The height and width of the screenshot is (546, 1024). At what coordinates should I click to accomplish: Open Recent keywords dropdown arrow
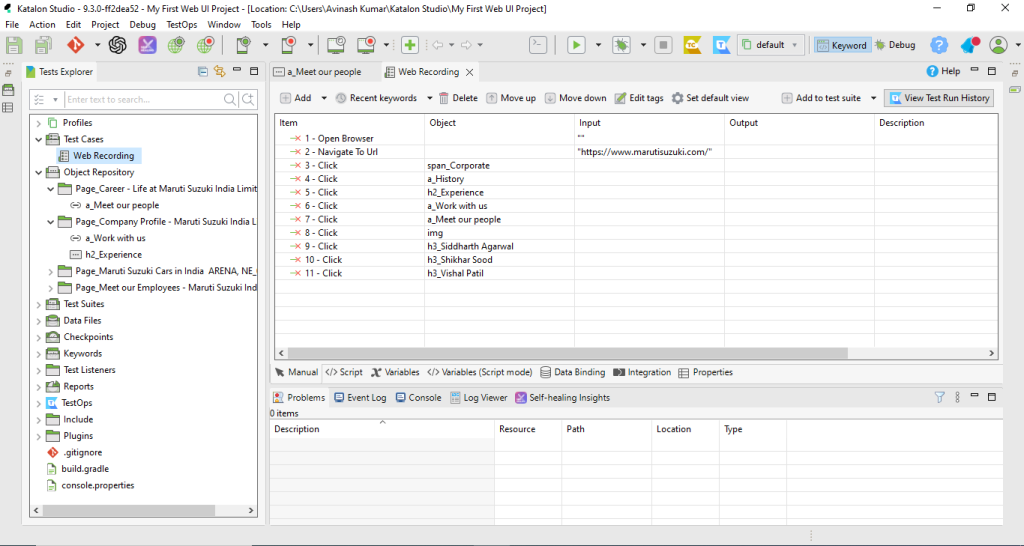coord(430,98)
